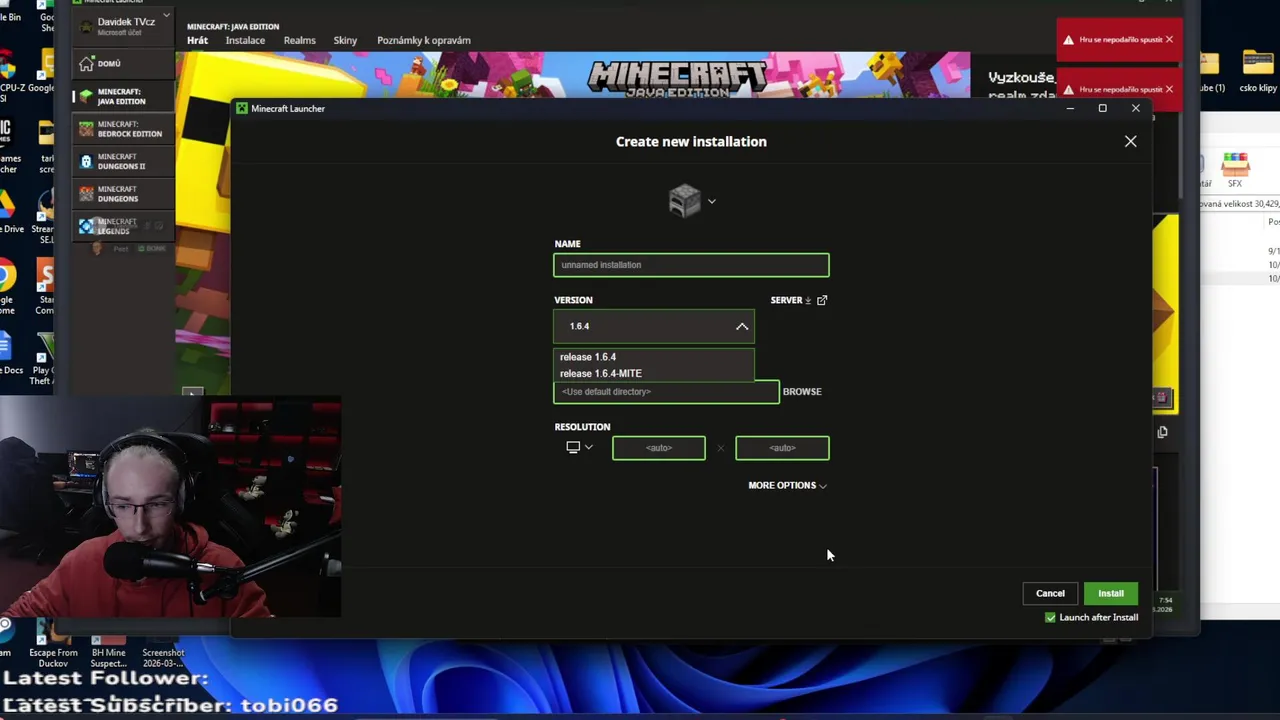Click the warning icon on the first error notification
Viewport: 1280px width, 720px height.
click(x=1069, y=40)
